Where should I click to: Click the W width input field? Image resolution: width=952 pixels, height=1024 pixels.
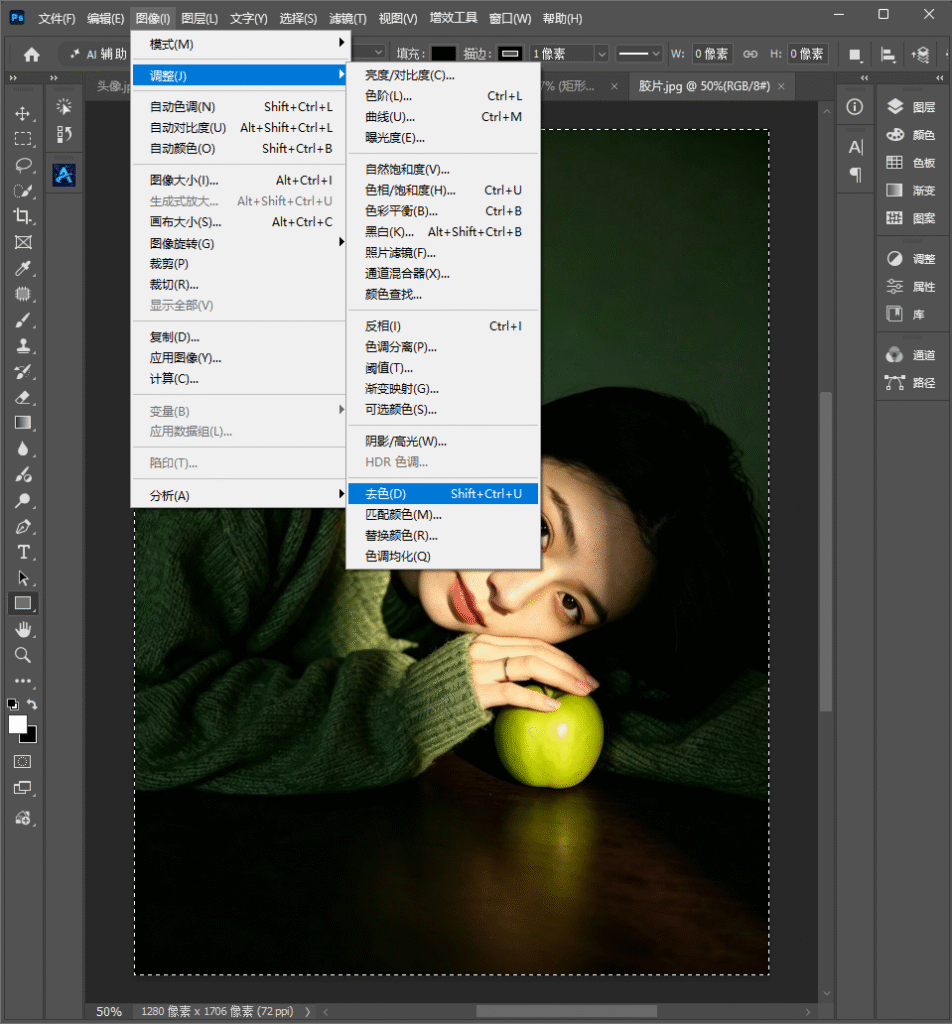click(x=712, y=54)
